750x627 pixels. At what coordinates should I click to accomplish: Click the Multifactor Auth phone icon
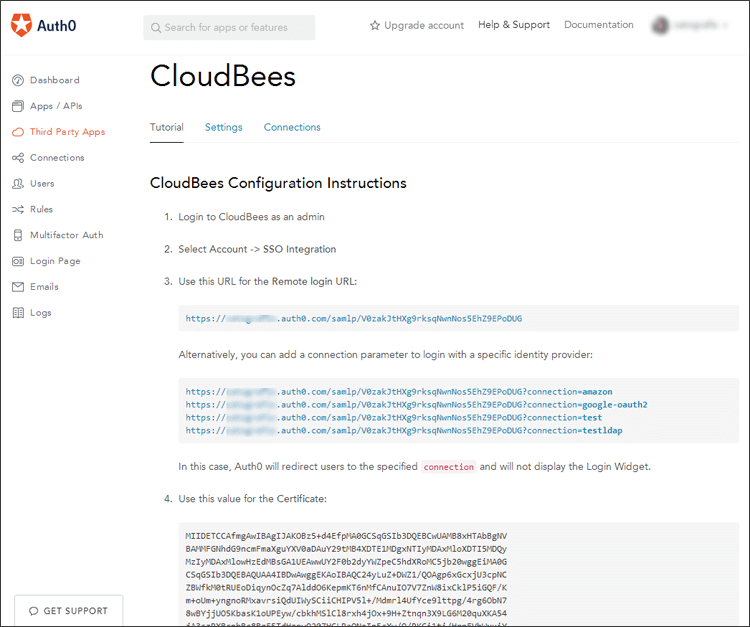[x=18, y=235]
